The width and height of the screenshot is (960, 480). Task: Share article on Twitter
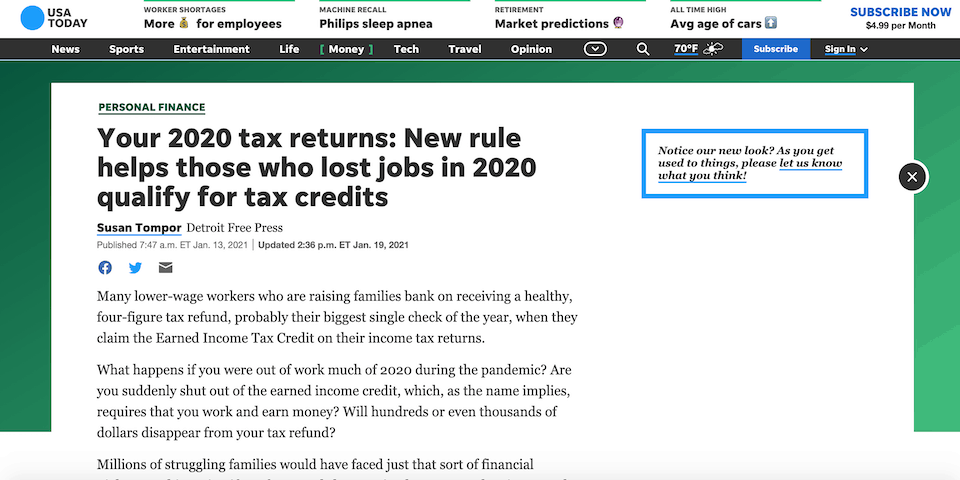(135, 268)
